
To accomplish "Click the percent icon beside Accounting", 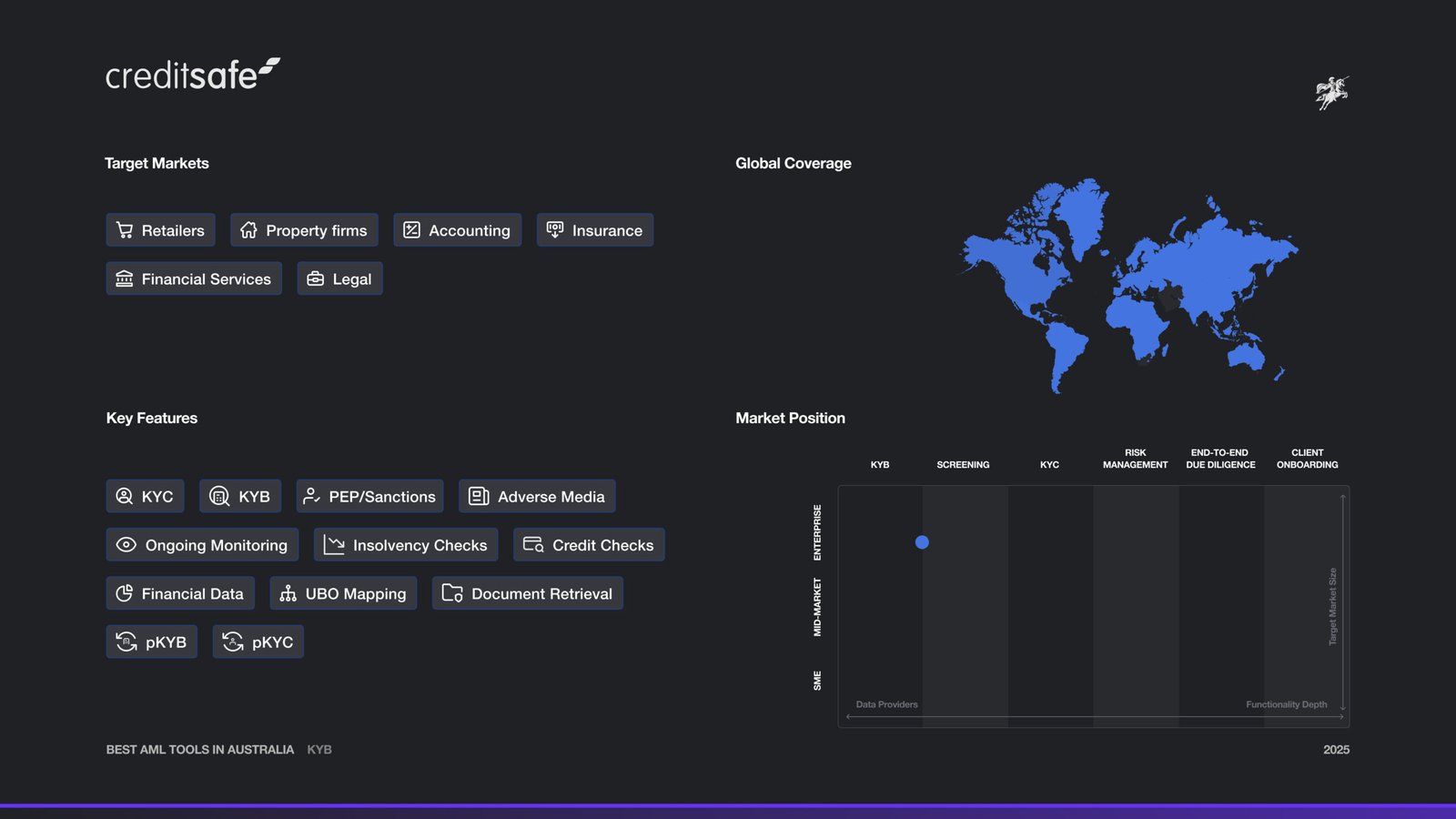I will [x=411, y=230].
